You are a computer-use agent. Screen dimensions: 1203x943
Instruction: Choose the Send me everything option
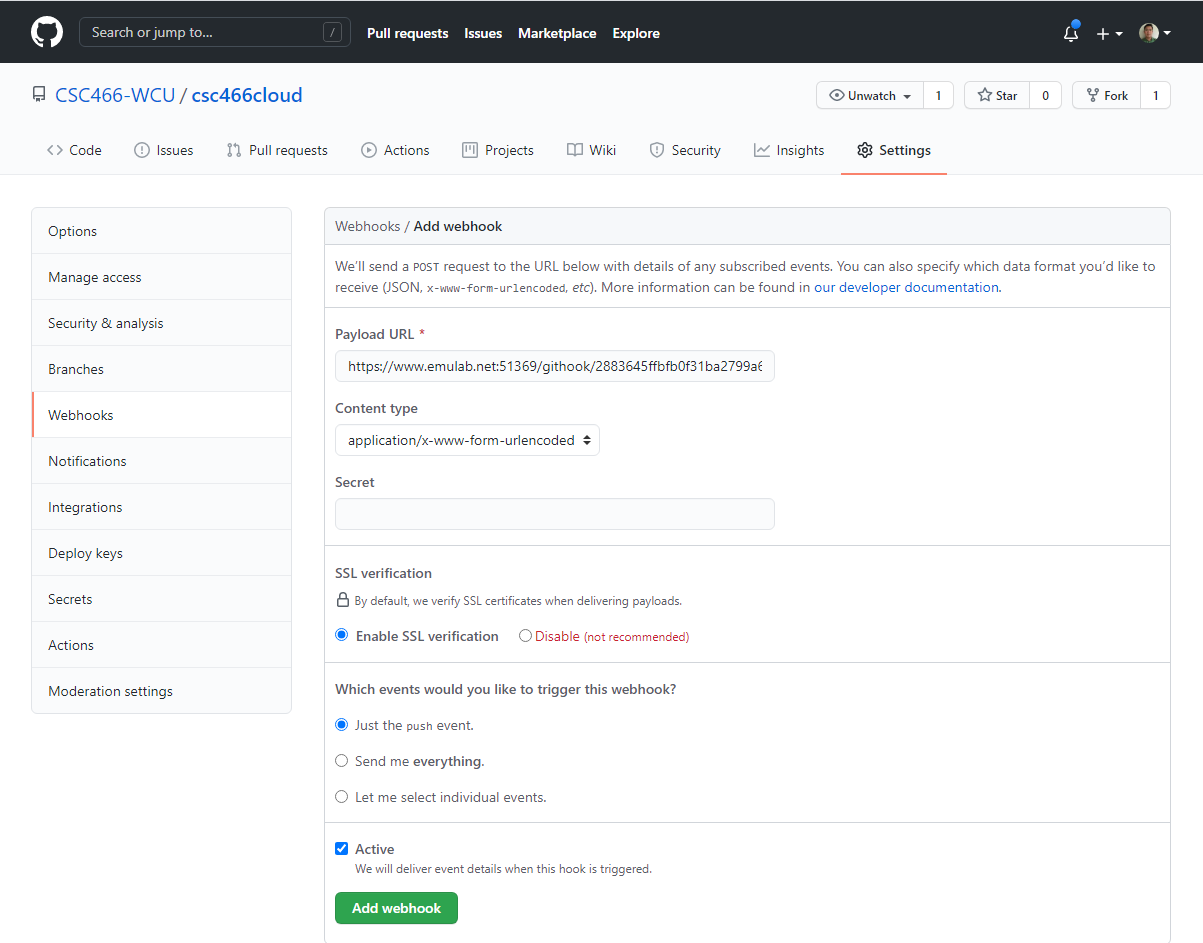[x=342, y=761]
